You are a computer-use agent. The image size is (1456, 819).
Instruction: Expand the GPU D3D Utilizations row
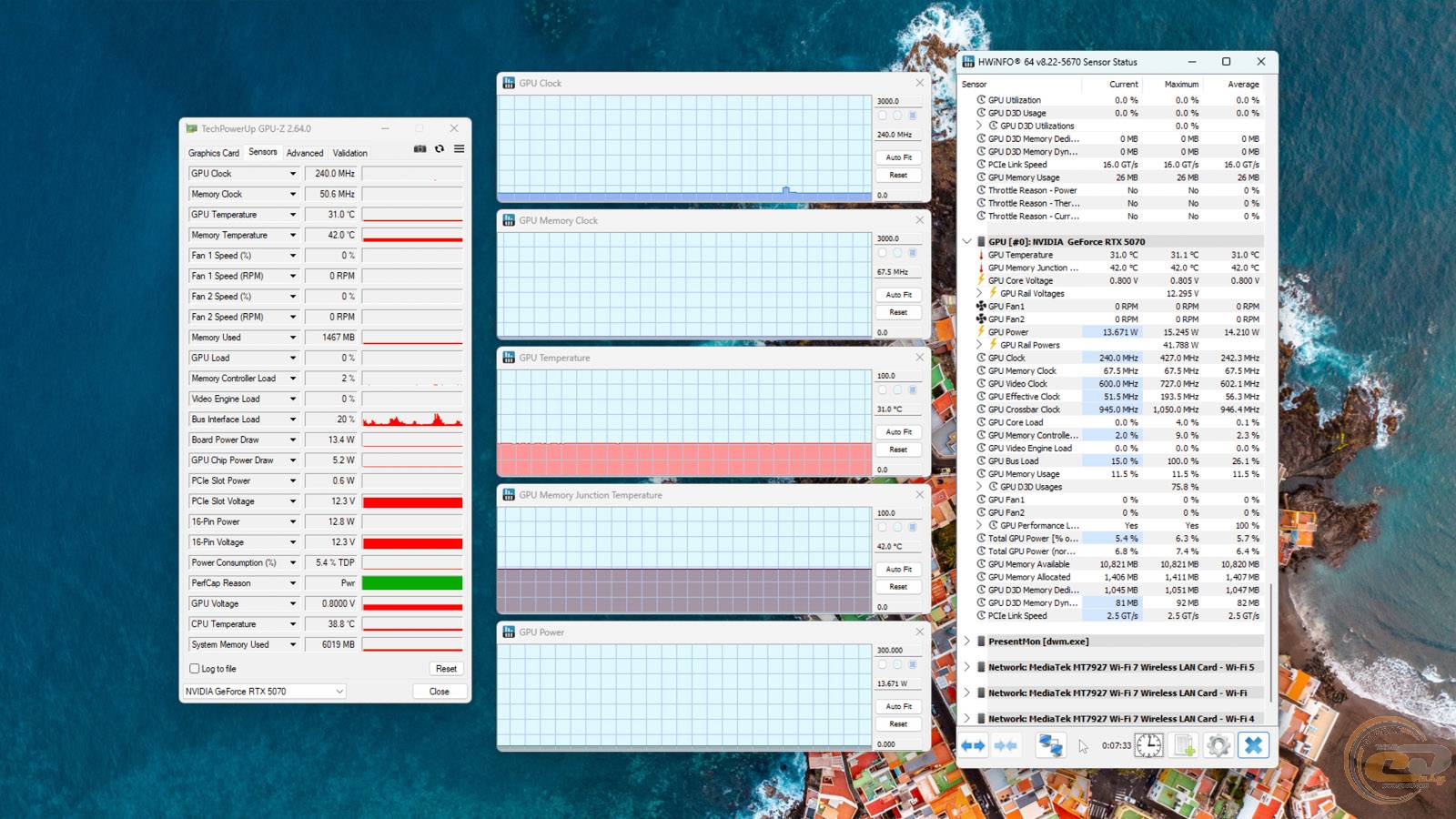tap(979, 126)
